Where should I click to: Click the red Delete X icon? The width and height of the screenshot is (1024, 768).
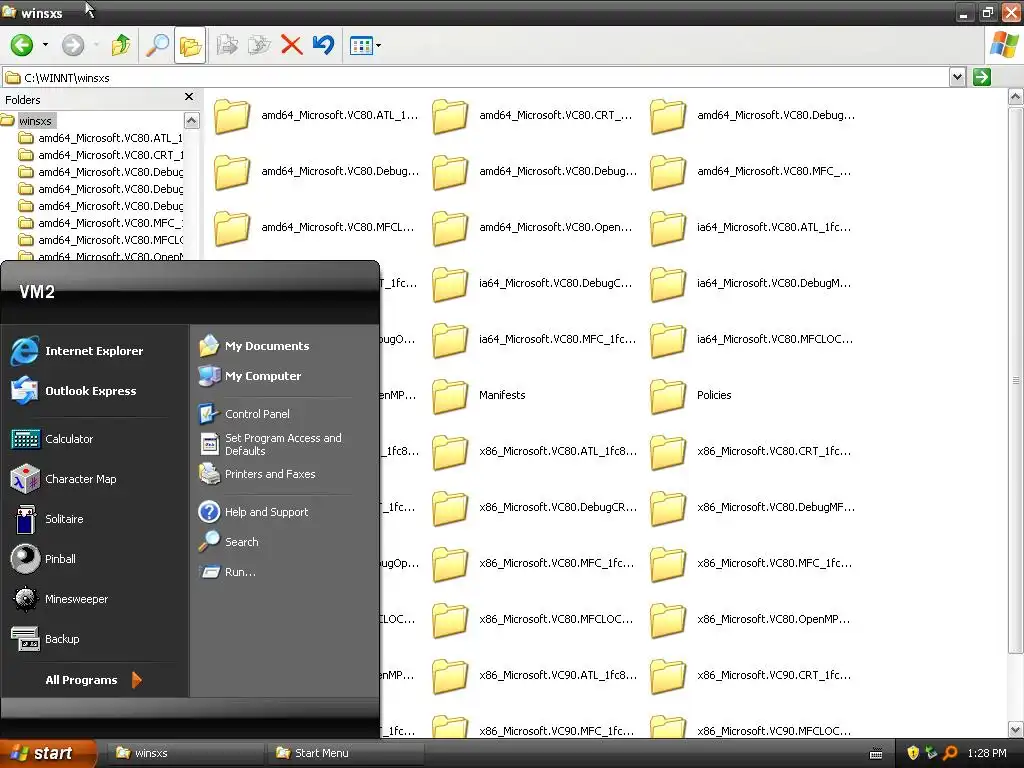point(291,45)
